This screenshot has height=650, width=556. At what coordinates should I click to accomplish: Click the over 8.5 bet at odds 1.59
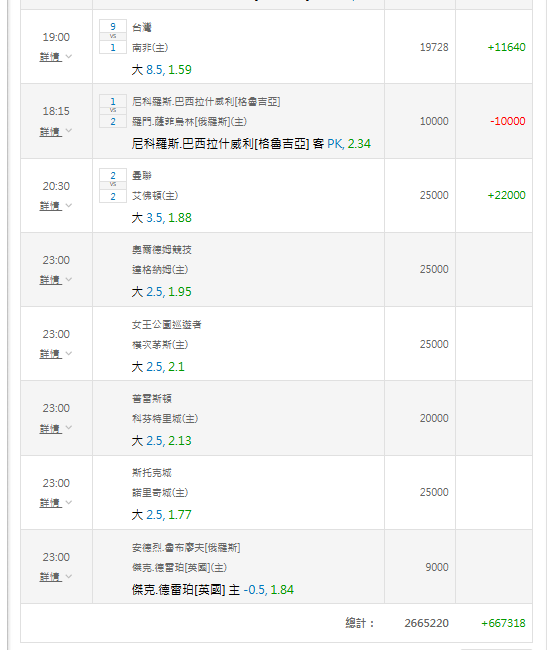161,70
